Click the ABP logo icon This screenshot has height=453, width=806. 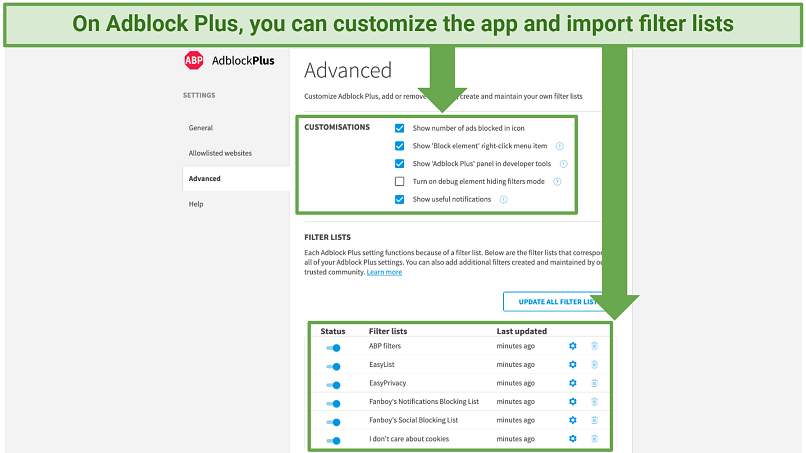[194, 61]
